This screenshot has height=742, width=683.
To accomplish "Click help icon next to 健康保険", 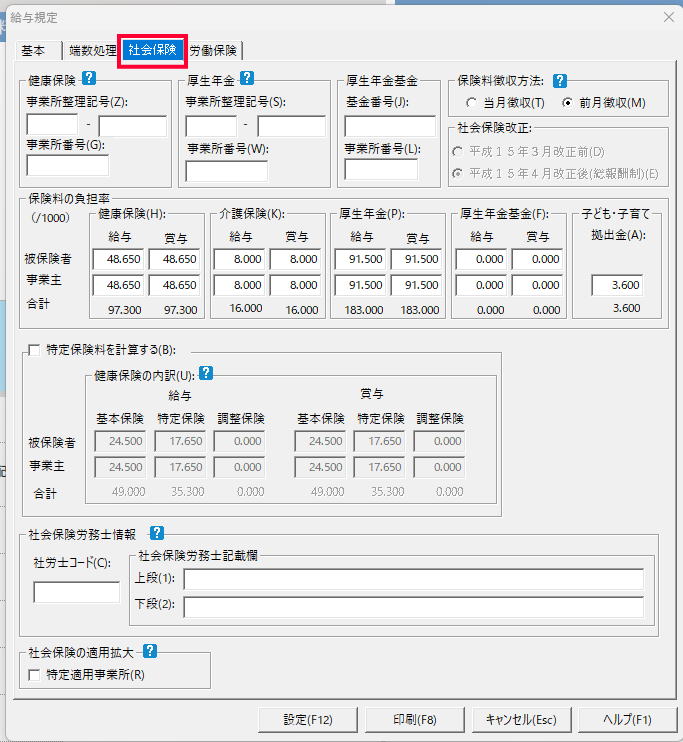I will (x=89, y=78).
